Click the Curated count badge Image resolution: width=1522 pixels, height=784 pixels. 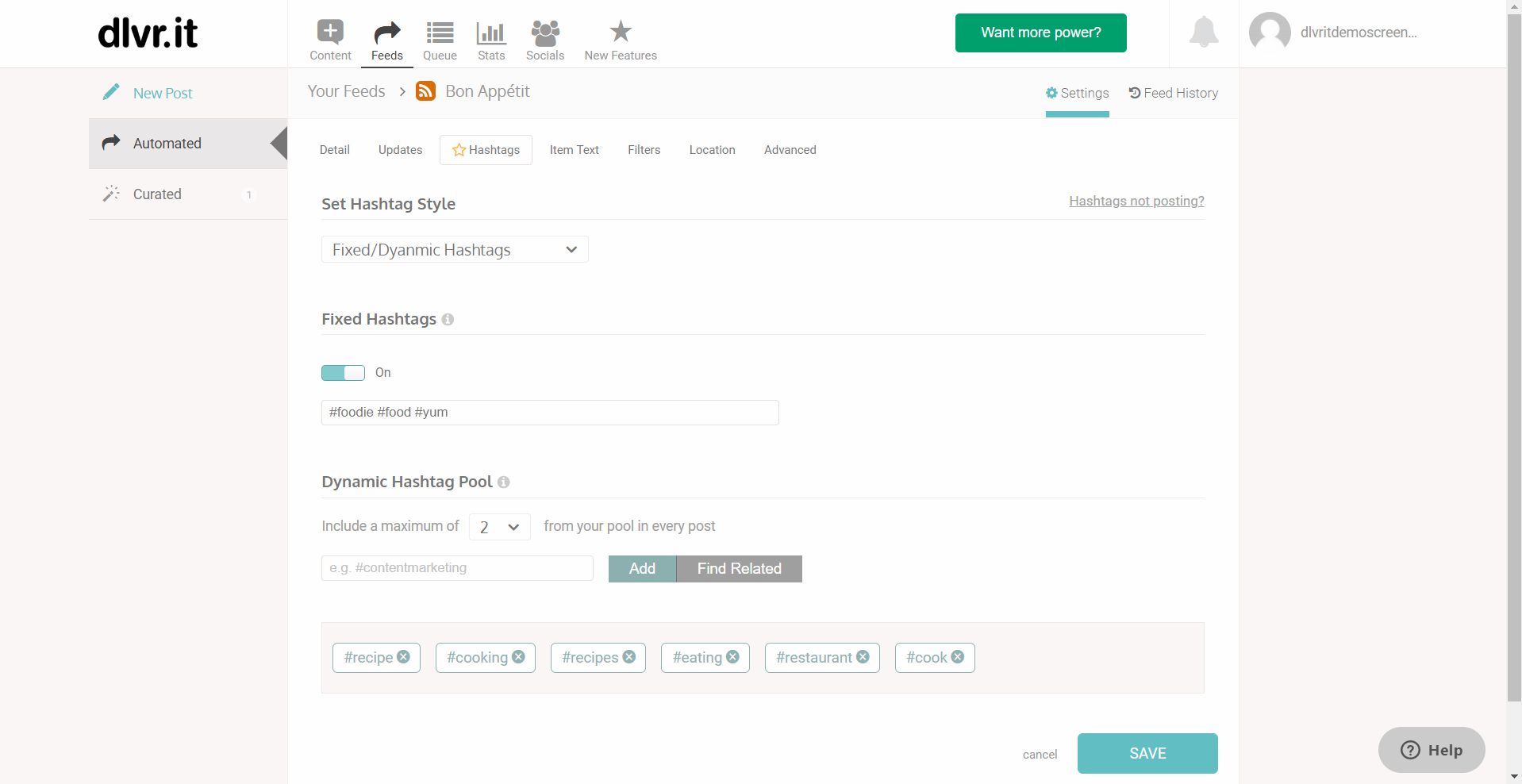248,194
